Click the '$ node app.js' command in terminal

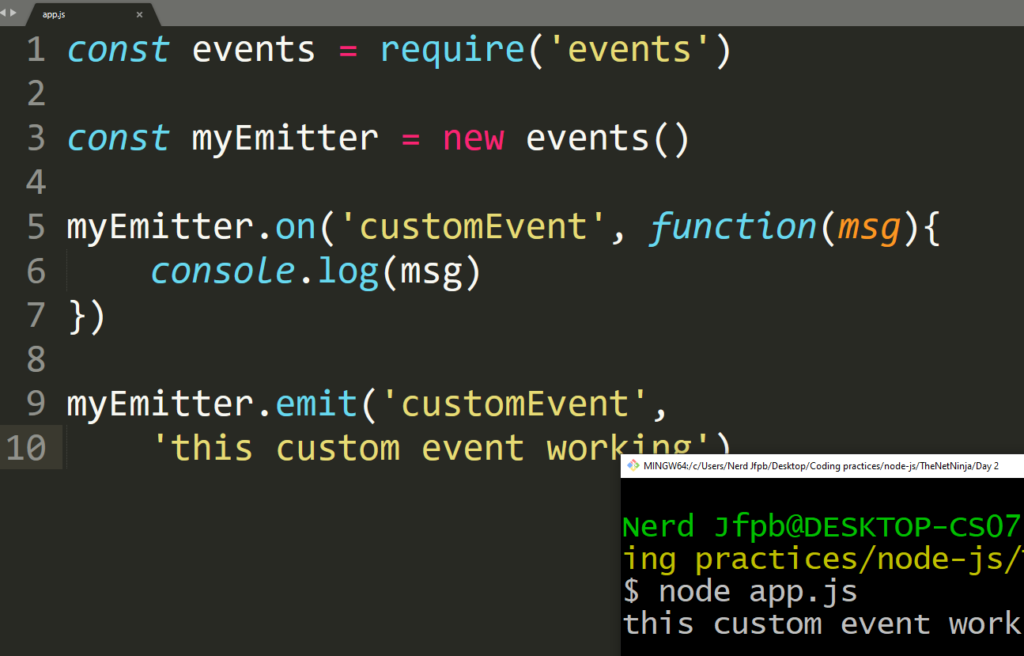click(x=740, y=591)
